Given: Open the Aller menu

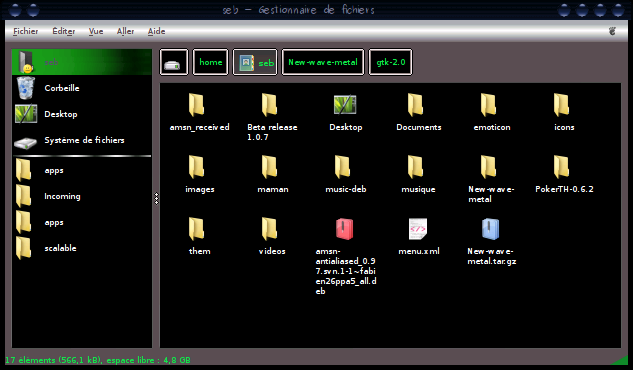Looking at the screenshot, I should coord(125,31).
